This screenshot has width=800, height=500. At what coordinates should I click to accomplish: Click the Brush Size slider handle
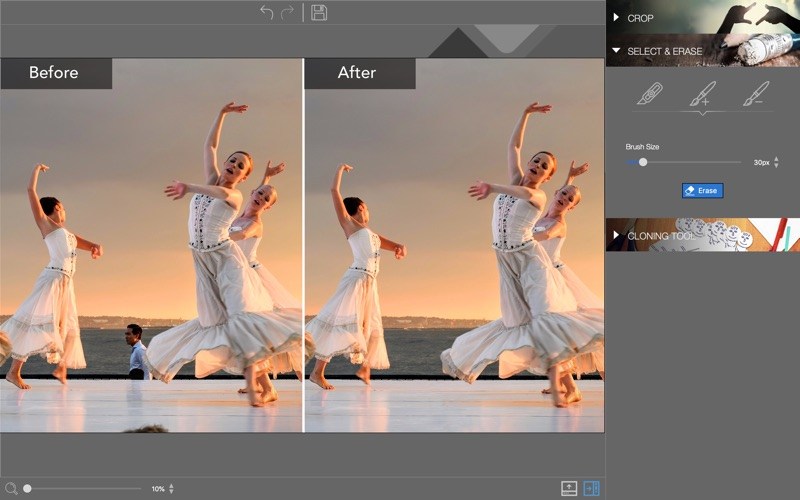click(643, 162)
